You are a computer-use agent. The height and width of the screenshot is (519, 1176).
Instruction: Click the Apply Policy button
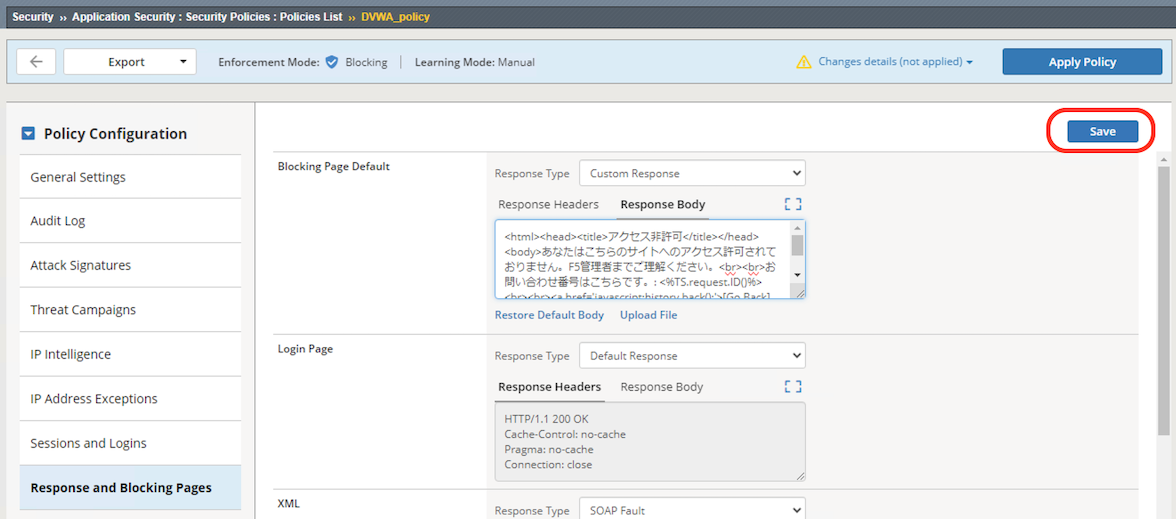(x=1082, y=62)
